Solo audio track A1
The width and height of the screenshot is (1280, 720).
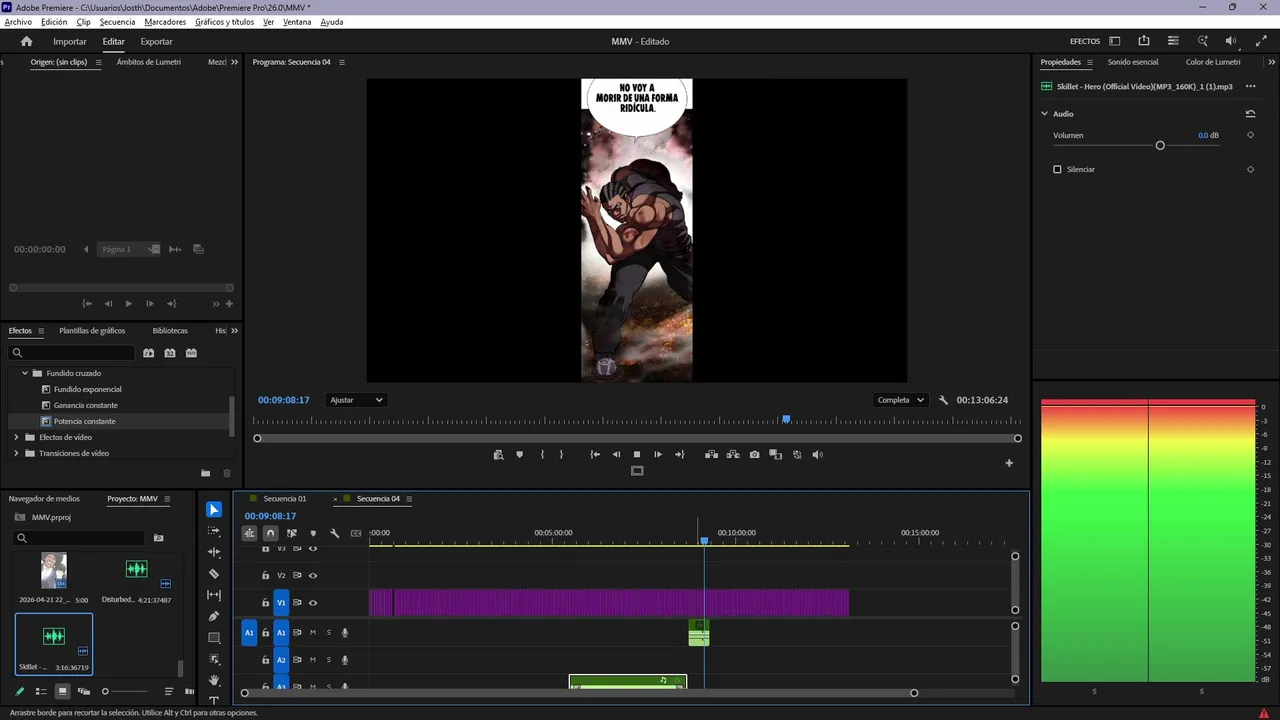point(328,632)
